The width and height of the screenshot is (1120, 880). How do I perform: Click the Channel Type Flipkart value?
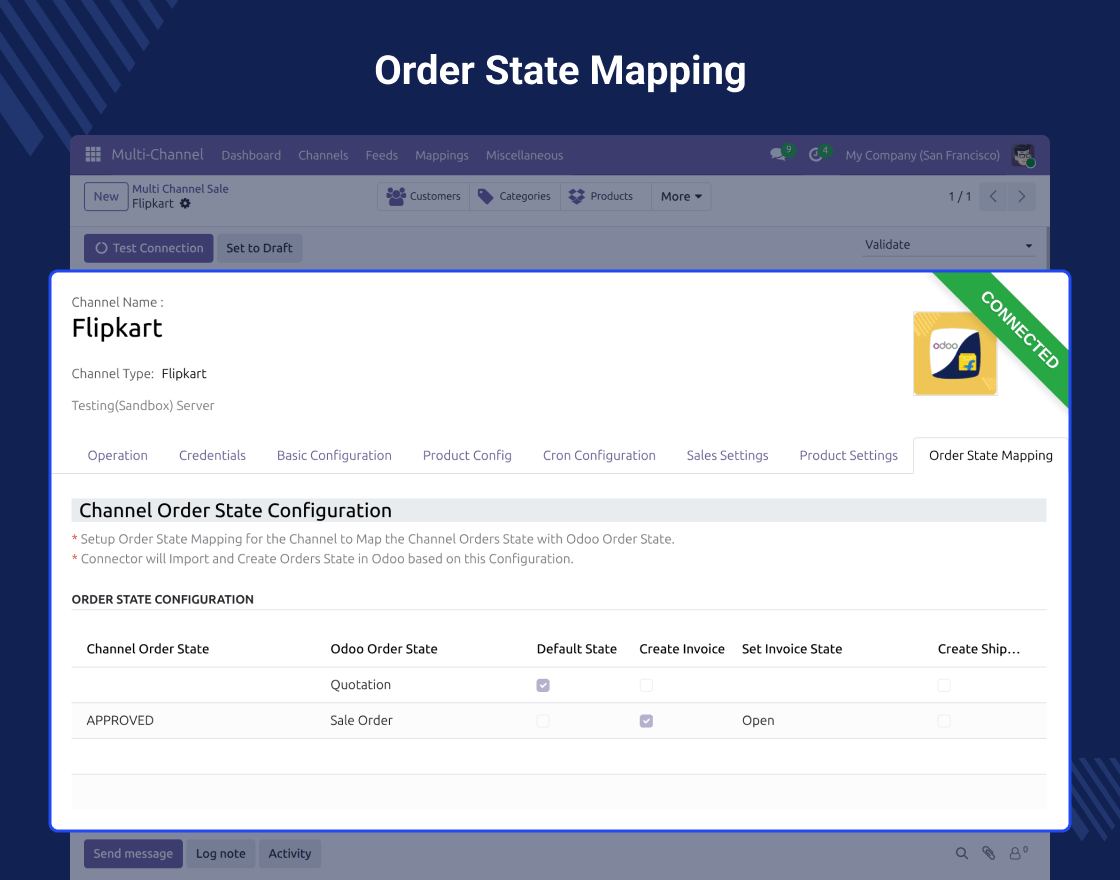(x=184, y=374)
